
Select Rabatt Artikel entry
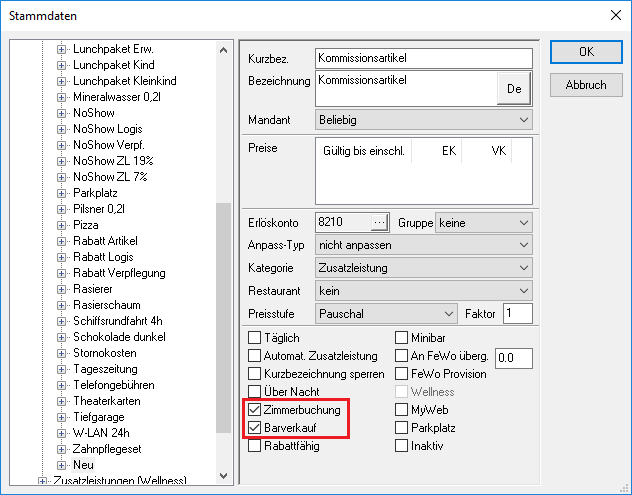pyautogui.click(x=105, y=241)
